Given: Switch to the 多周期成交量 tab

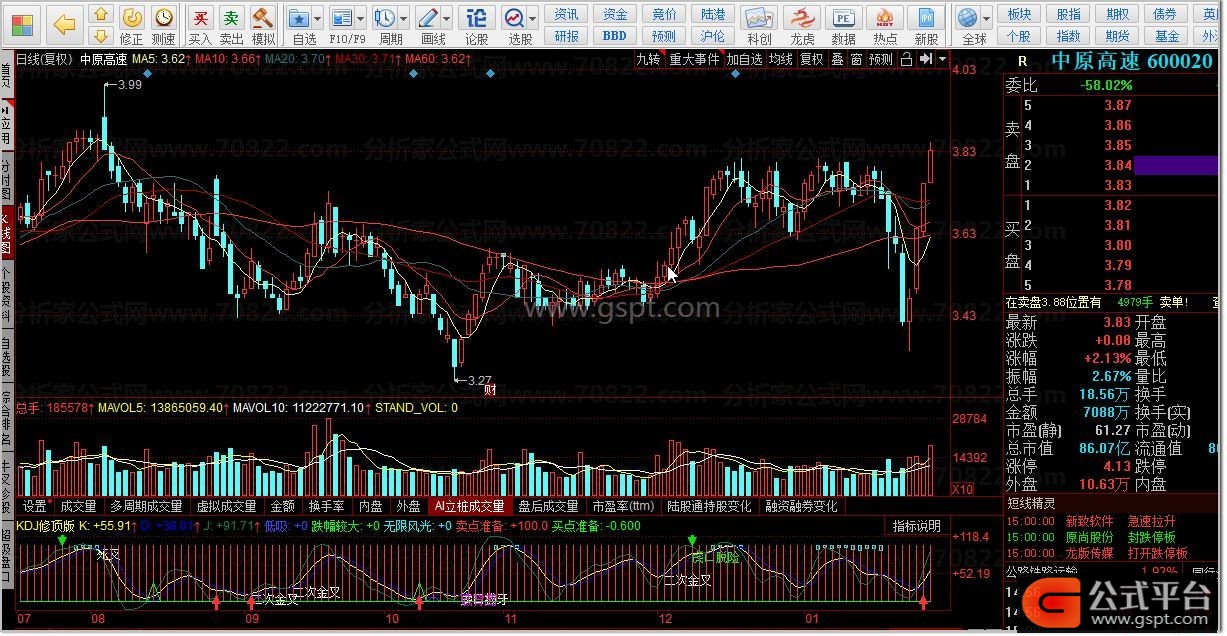Looking at the screenshot, I should (146, 506).
